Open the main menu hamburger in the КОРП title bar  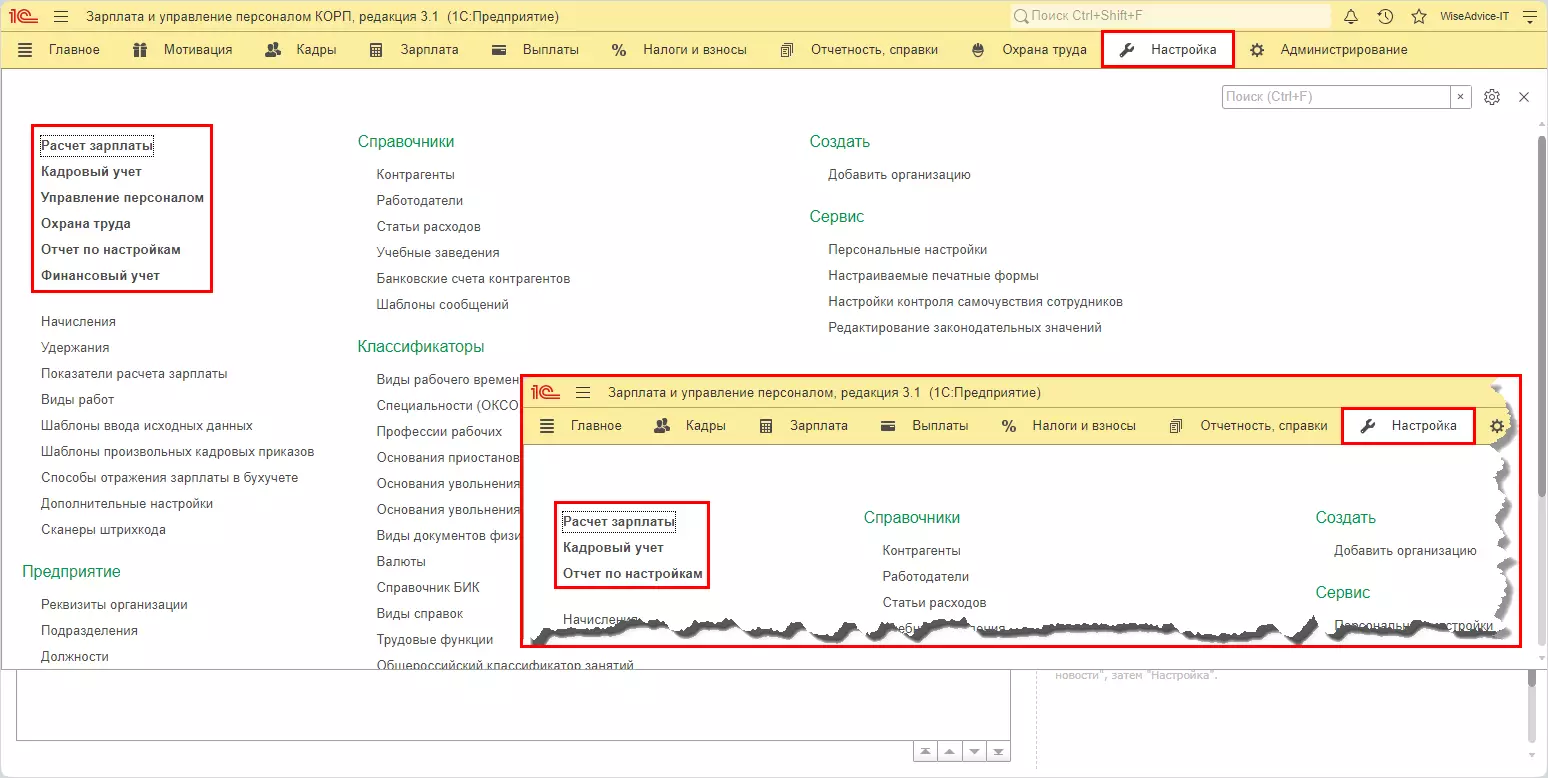[61, 17]
